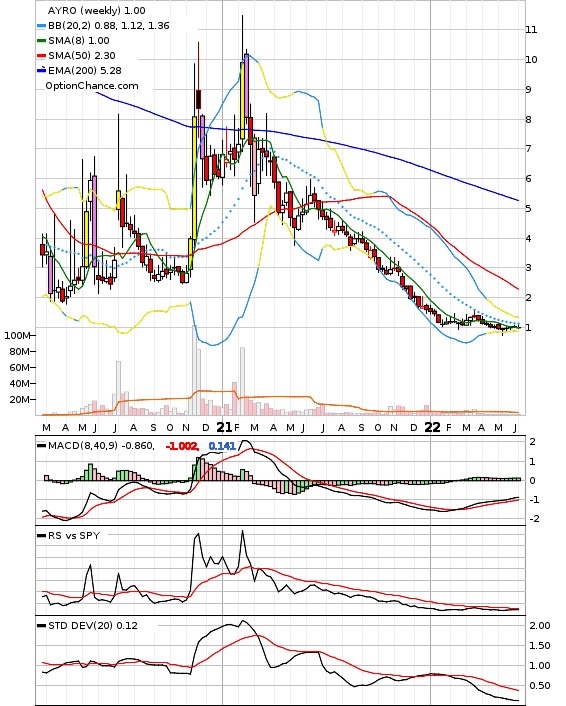Image resolution: width=566 pixels, height=706 pixels.
Task: Click the black STD DEV legend marker
Action: (41, 625)
